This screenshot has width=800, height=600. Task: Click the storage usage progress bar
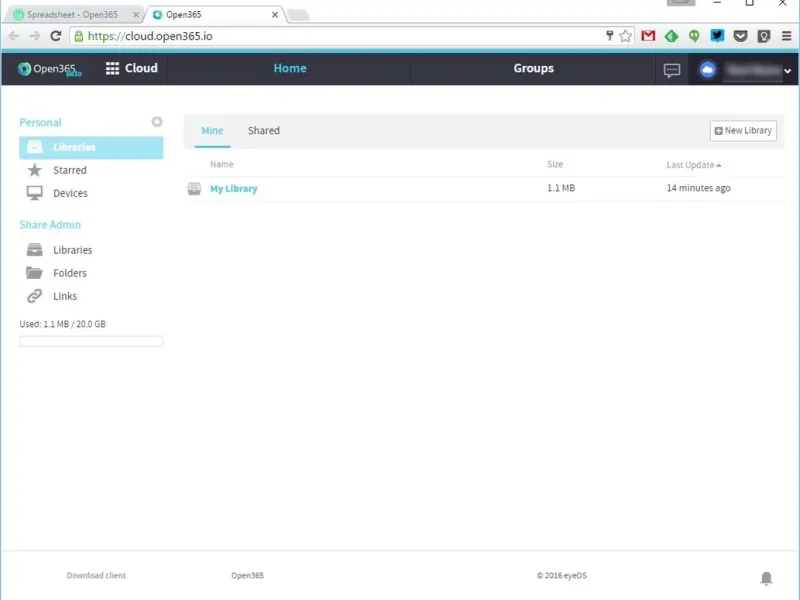[x=91, y=341]
